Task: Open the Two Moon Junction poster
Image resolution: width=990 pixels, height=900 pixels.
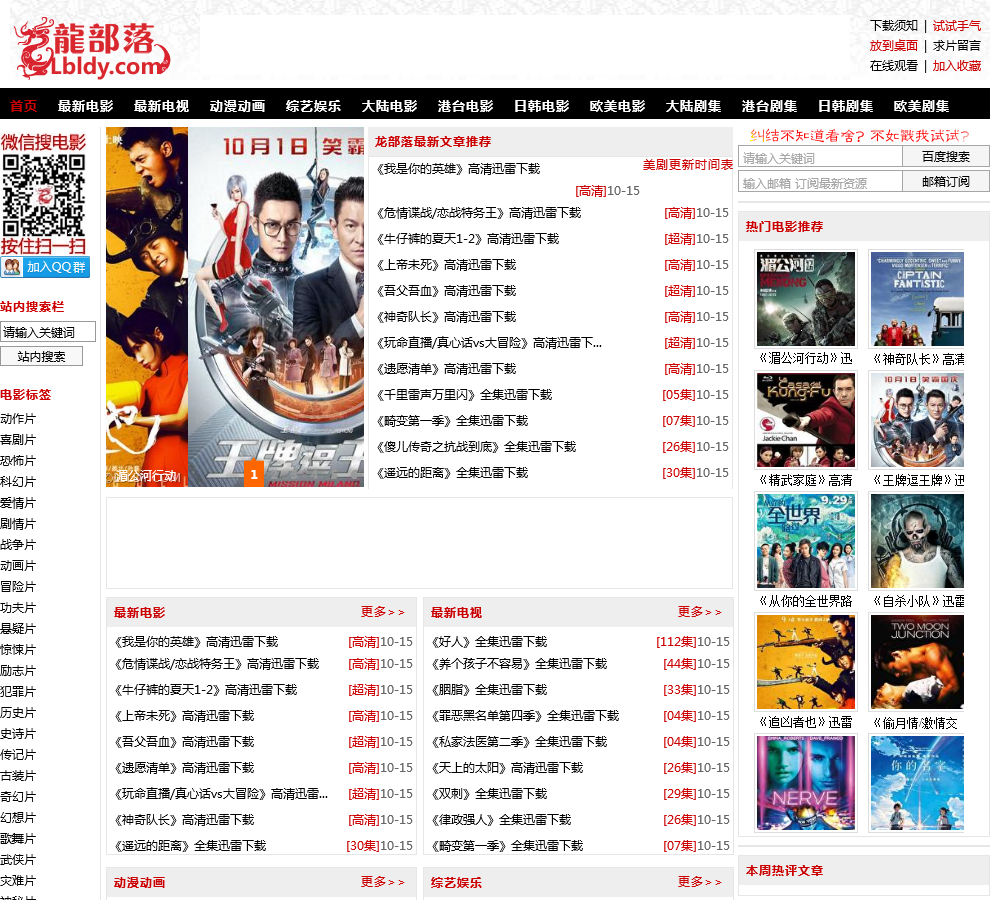Action: pyautogui.click(x=917, y=663)
